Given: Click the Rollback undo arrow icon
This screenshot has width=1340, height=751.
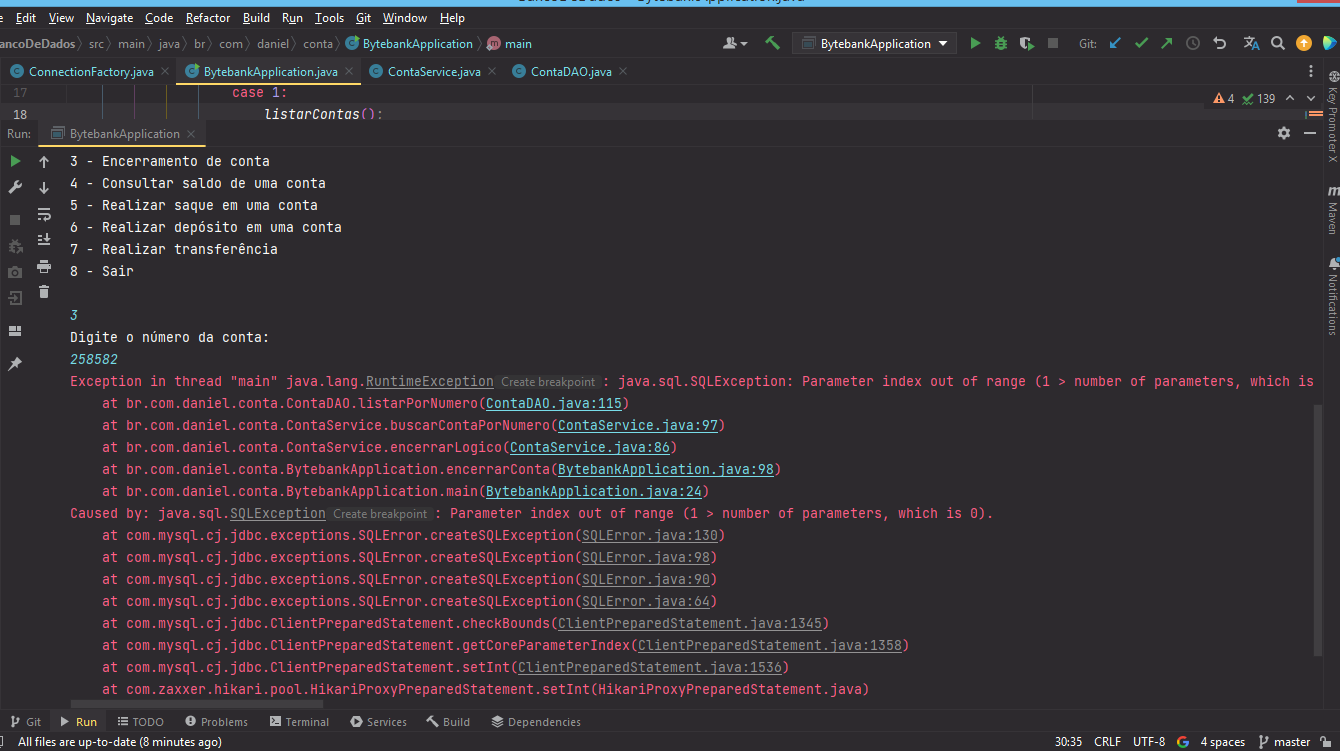Looking at the screenshot, I should 1219,44.
